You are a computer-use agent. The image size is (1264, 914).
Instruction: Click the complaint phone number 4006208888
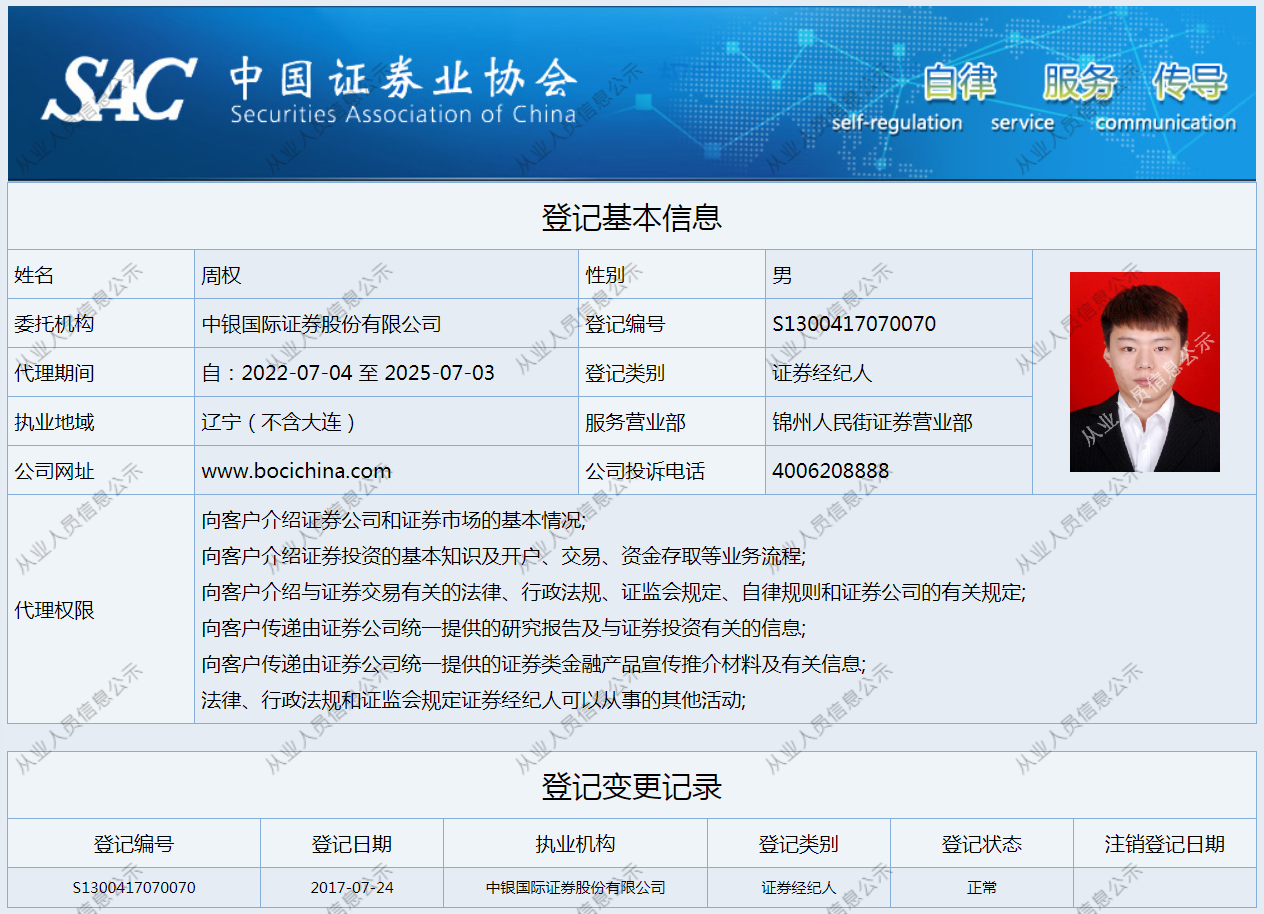830,471
